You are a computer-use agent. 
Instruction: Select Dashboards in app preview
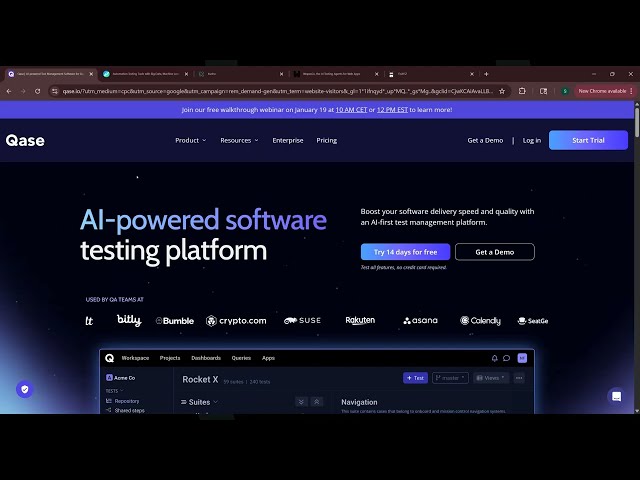pos(206,358)
